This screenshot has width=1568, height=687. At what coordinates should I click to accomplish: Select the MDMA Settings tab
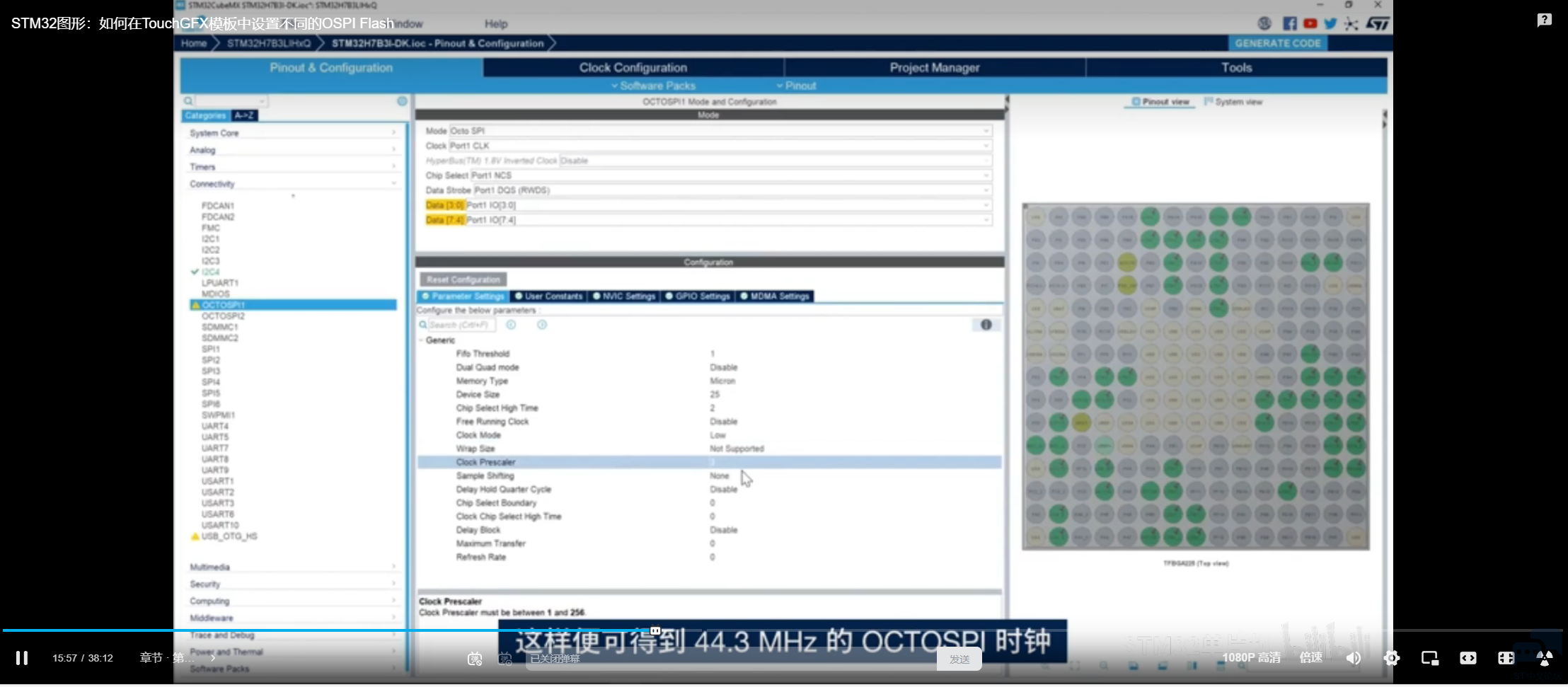click(775, 296)
